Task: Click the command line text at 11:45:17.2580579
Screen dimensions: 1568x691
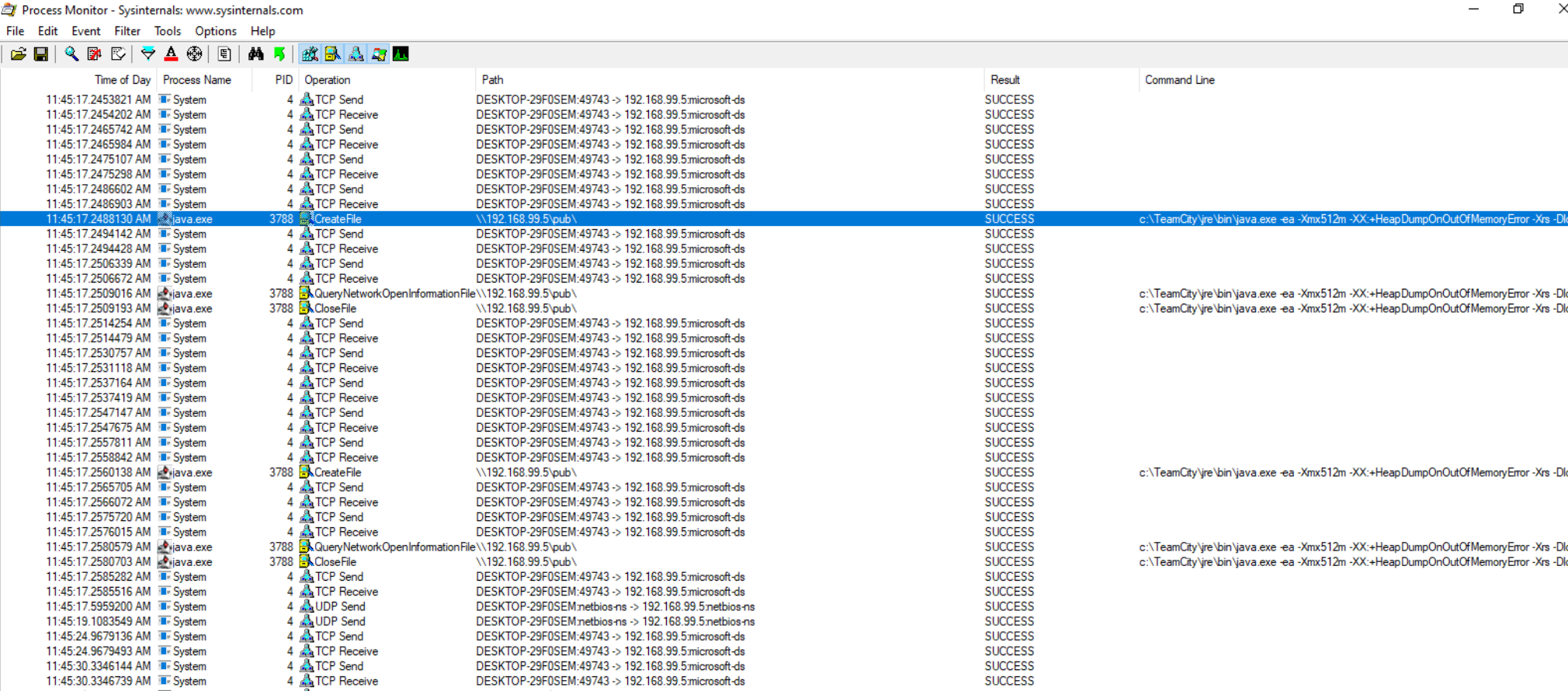Action: 1353,547
